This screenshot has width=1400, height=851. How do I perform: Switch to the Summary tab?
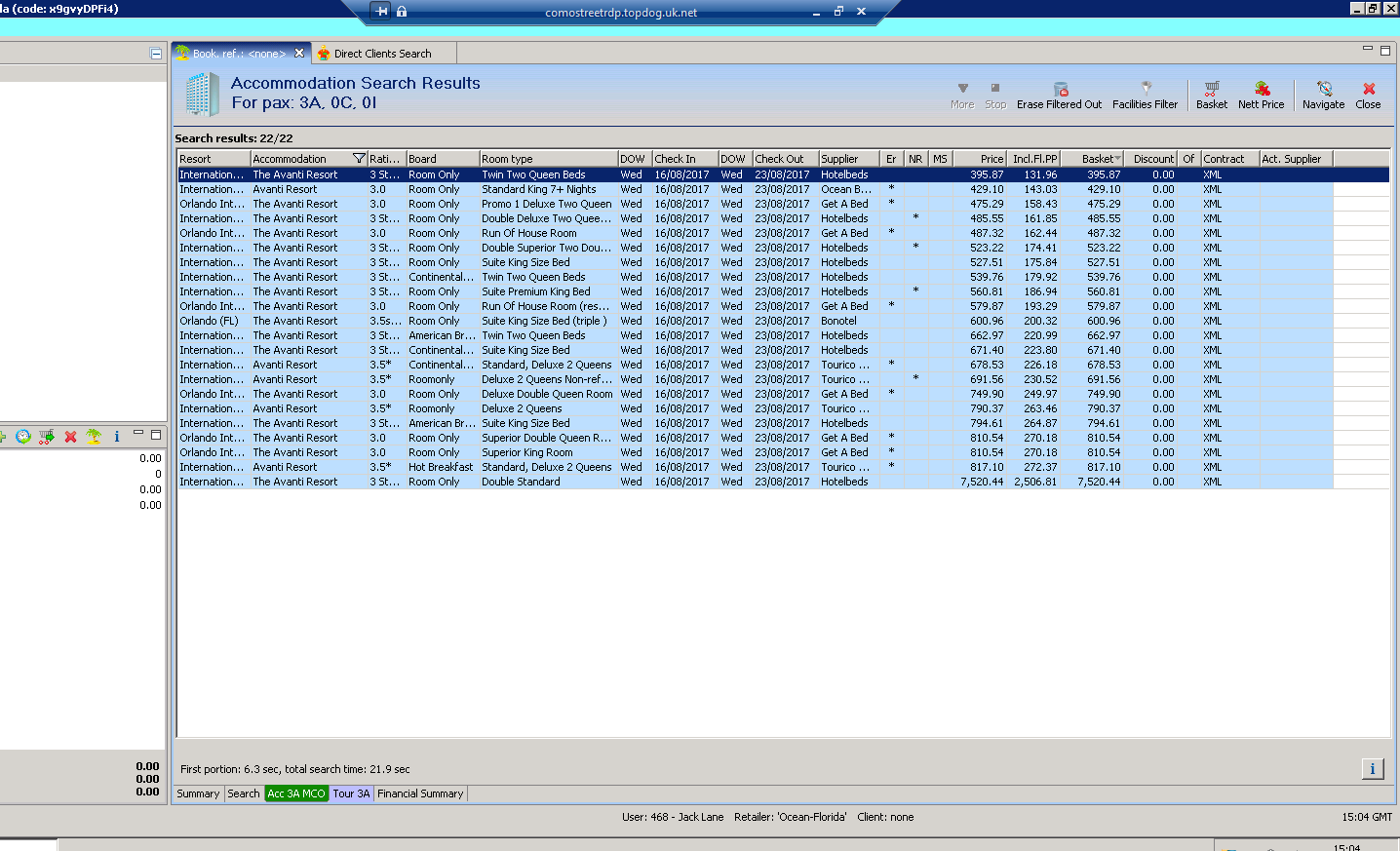198,793
